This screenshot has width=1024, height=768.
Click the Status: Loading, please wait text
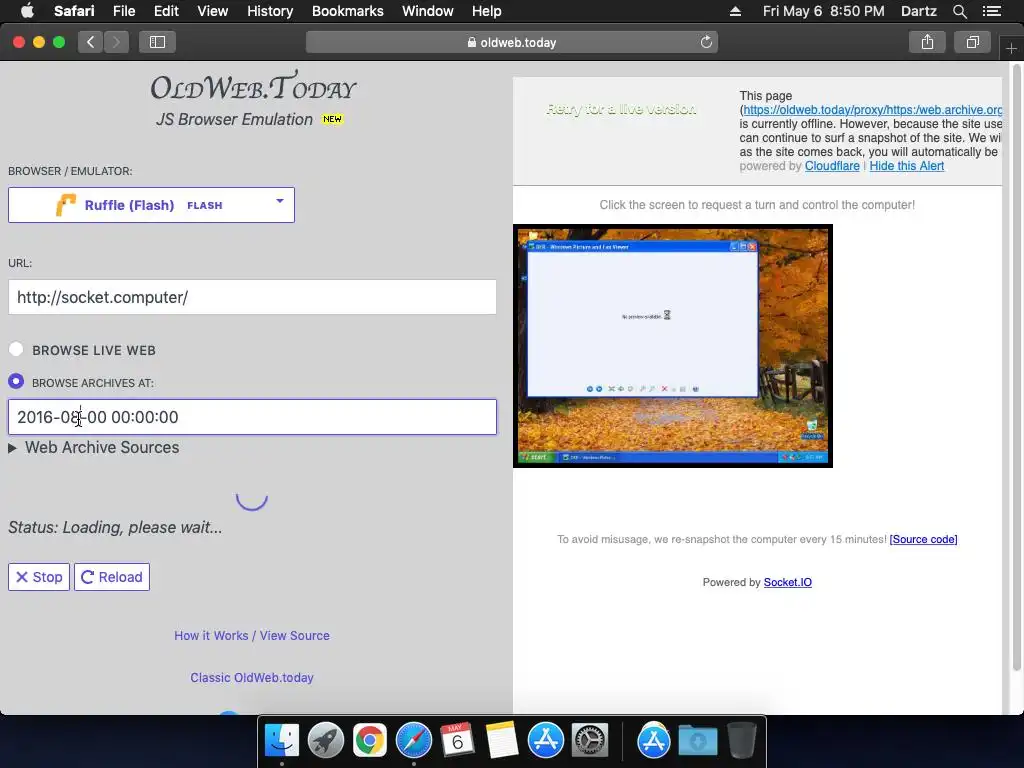[115, 528]
